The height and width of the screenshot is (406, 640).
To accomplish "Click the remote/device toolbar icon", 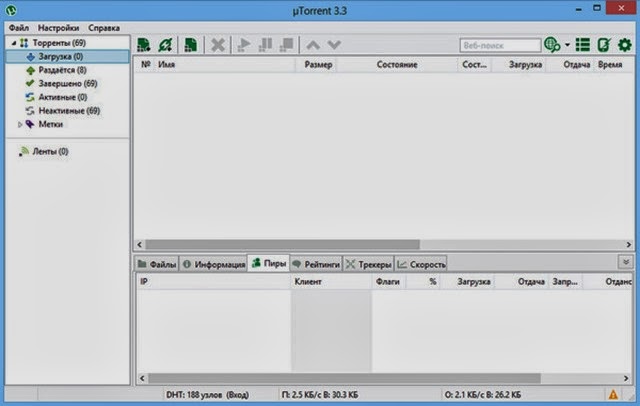I will point(604,45).
